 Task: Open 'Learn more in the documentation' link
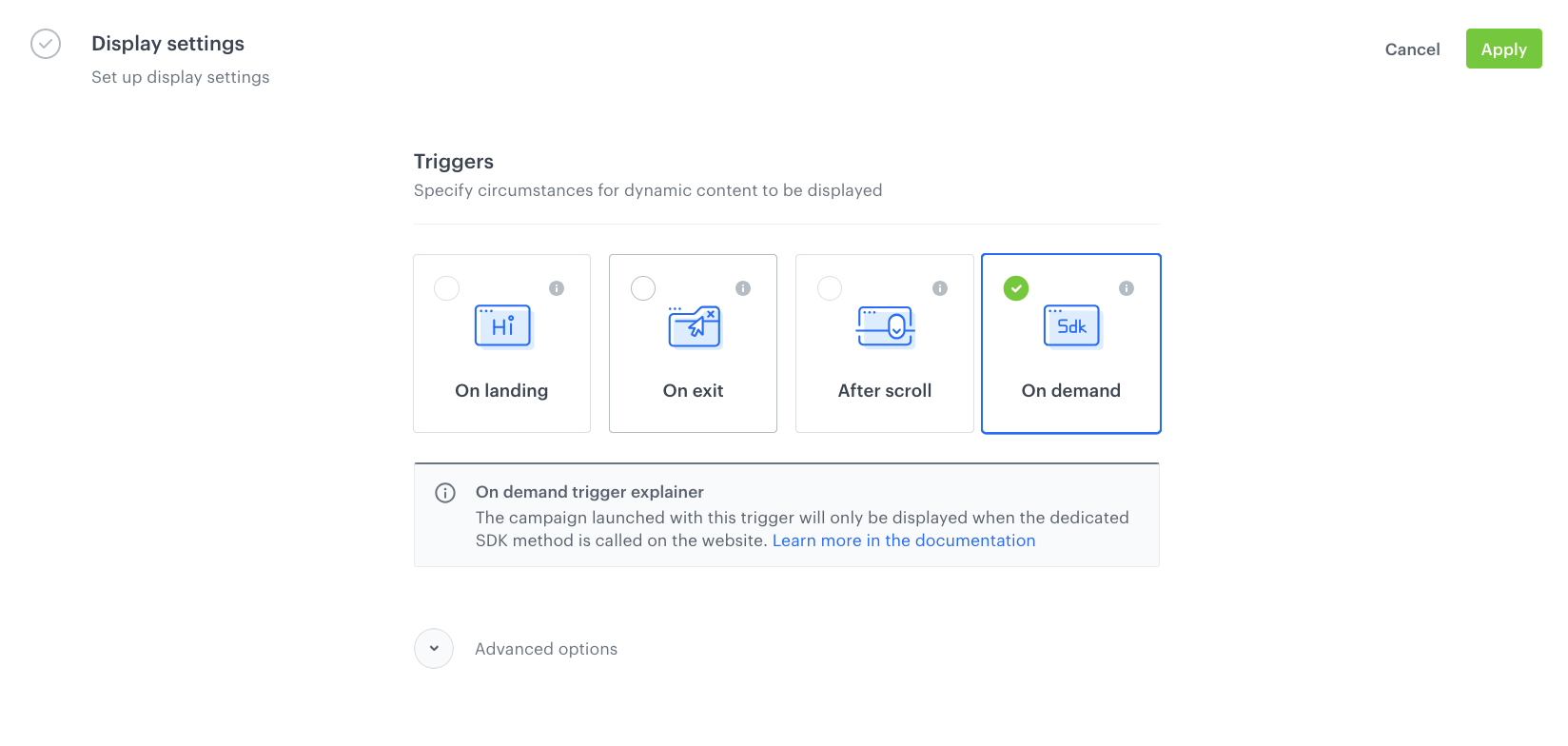903,540
